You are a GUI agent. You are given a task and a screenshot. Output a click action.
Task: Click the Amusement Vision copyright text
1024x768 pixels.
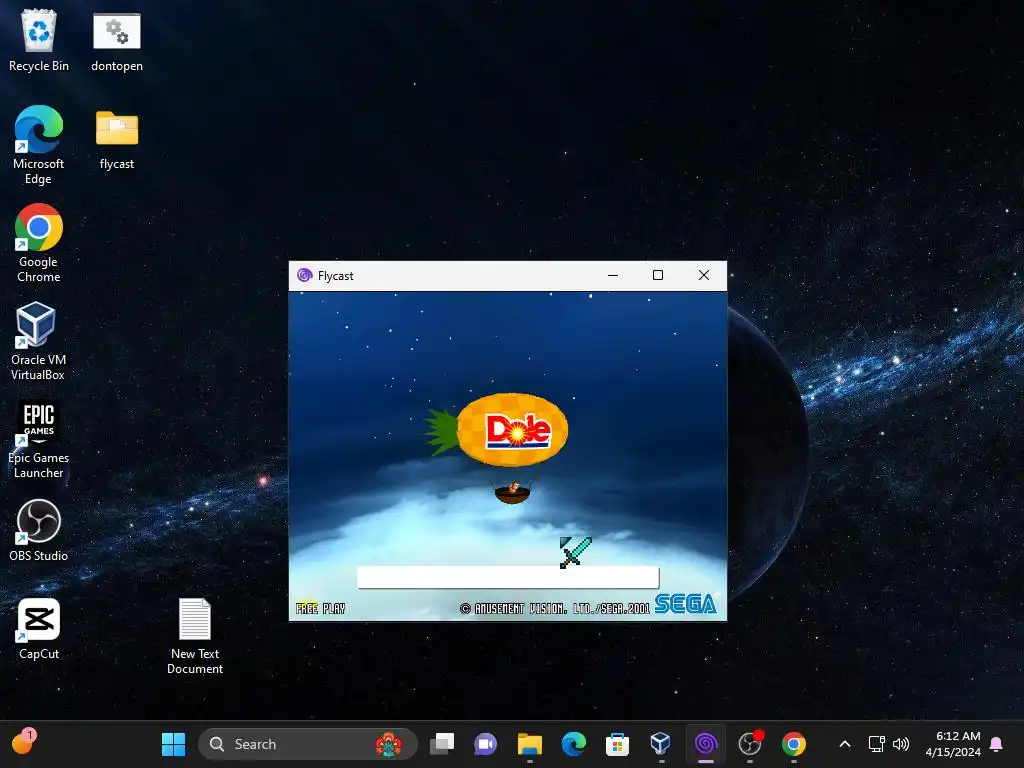click(555, 609)
